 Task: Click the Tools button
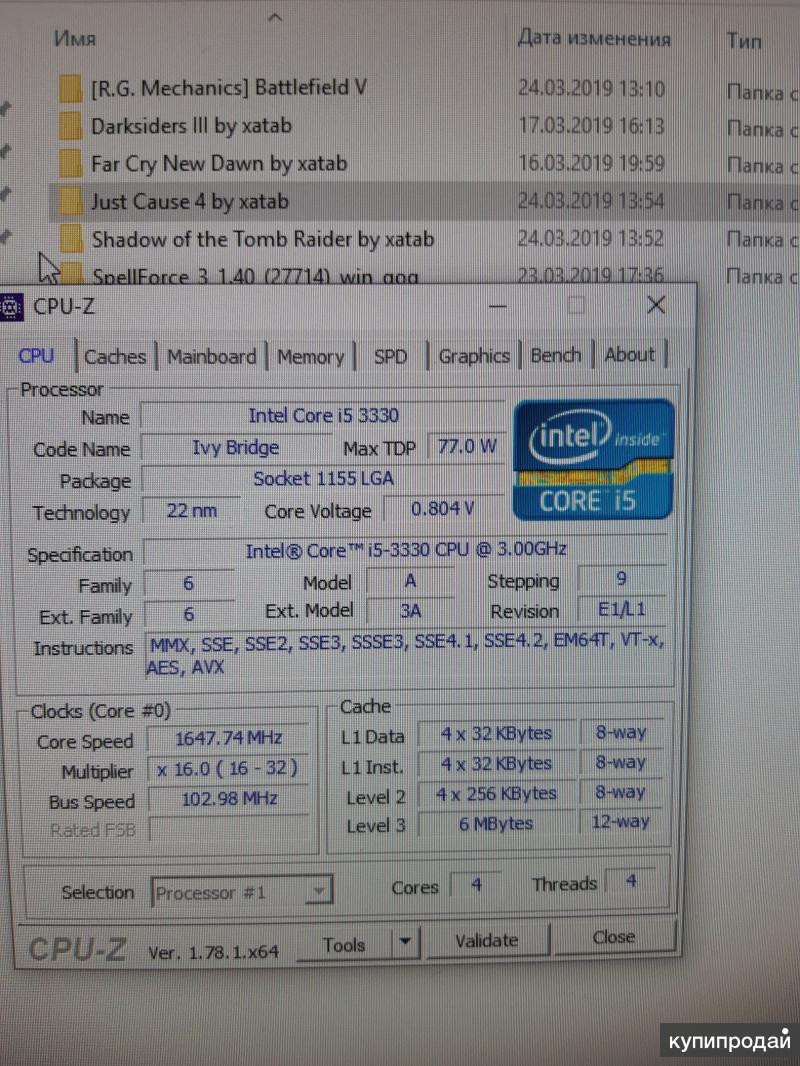pos(344,945)
